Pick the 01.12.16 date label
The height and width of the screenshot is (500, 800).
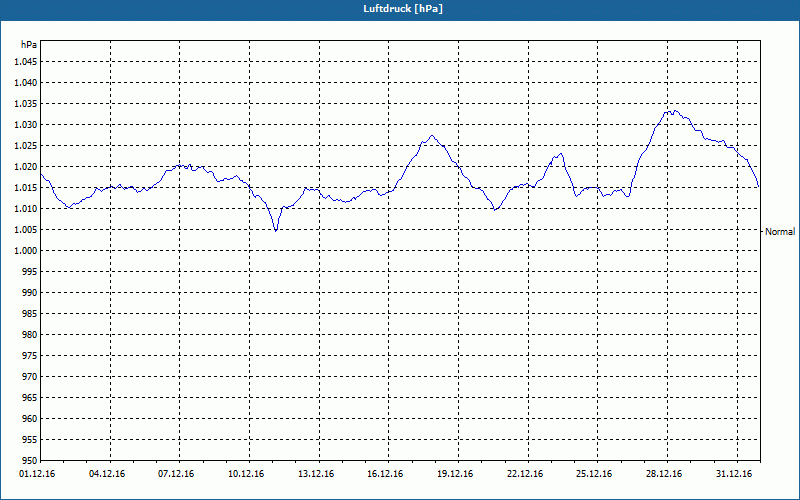pos(37,474)
